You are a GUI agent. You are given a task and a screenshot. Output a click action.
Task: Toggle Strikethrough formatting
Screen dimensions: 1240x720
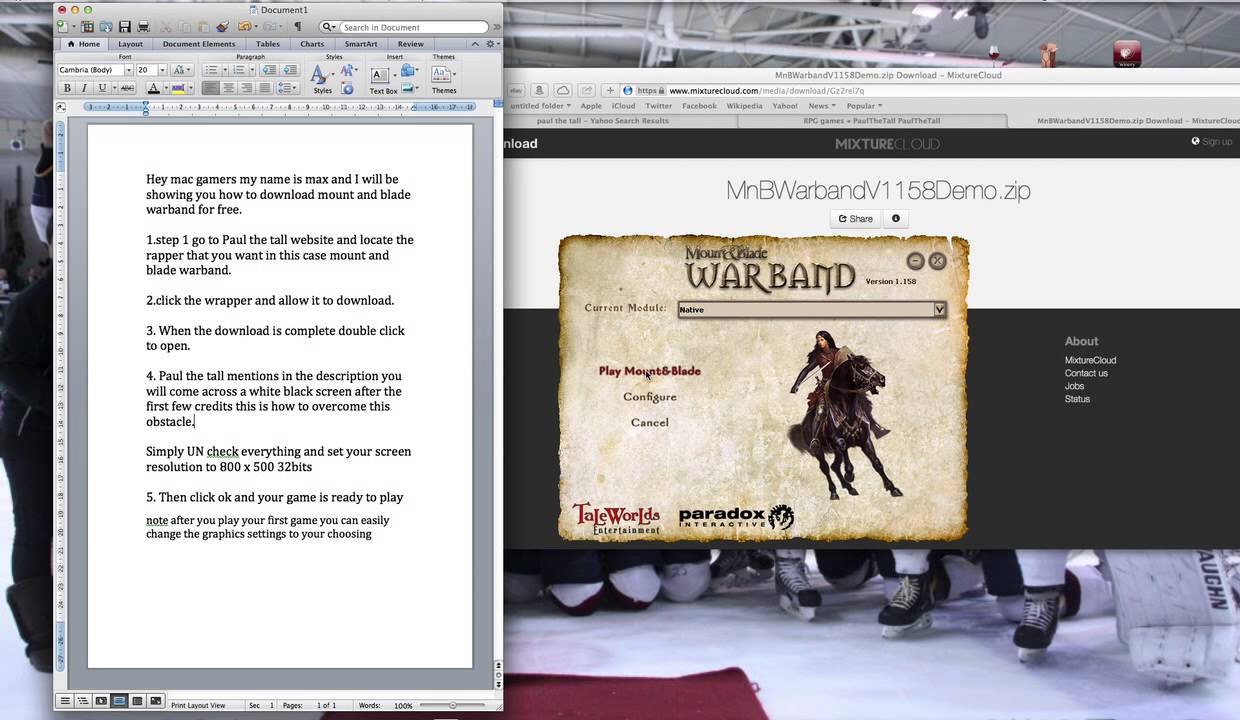point(127,88)
